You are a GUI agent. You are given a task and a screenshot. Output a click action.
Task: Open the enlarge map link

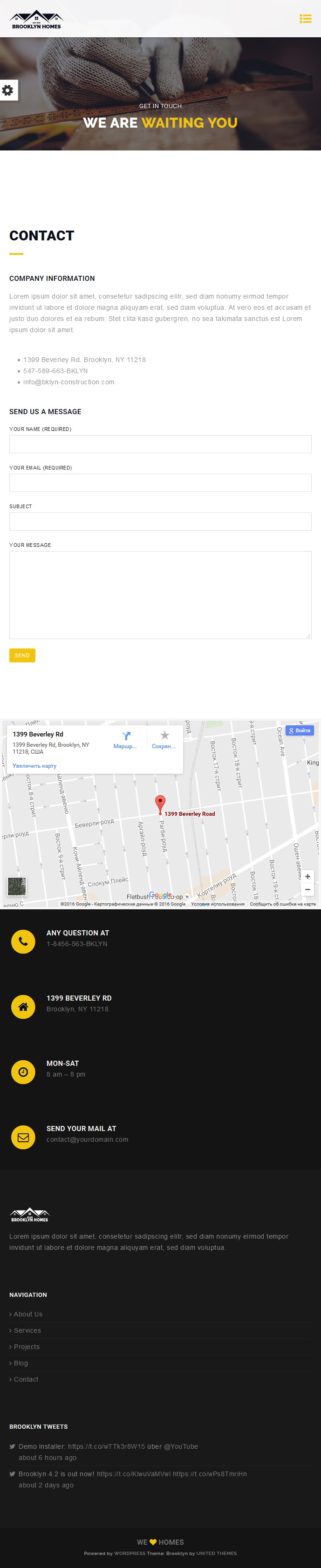[x=35, y=766]
